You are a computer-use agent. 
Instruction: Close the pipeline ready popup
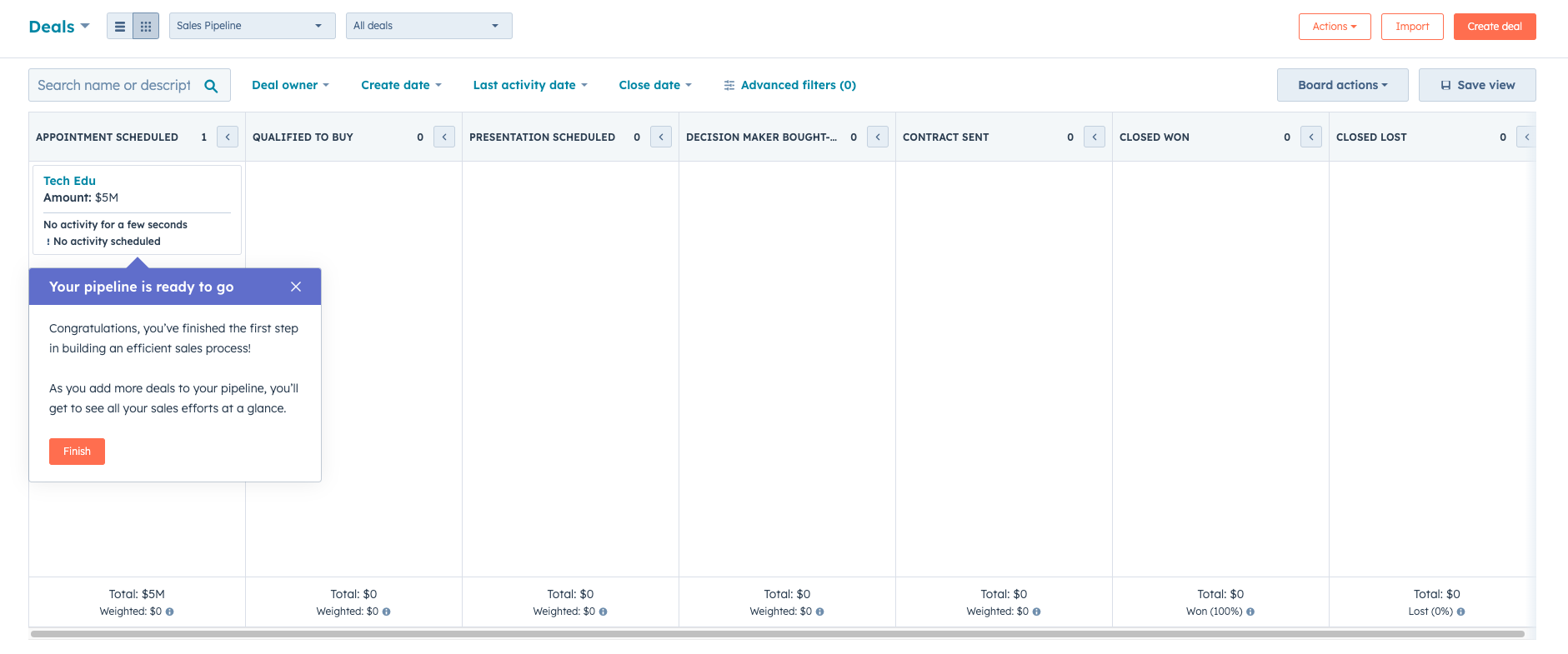tap(296, 287)
